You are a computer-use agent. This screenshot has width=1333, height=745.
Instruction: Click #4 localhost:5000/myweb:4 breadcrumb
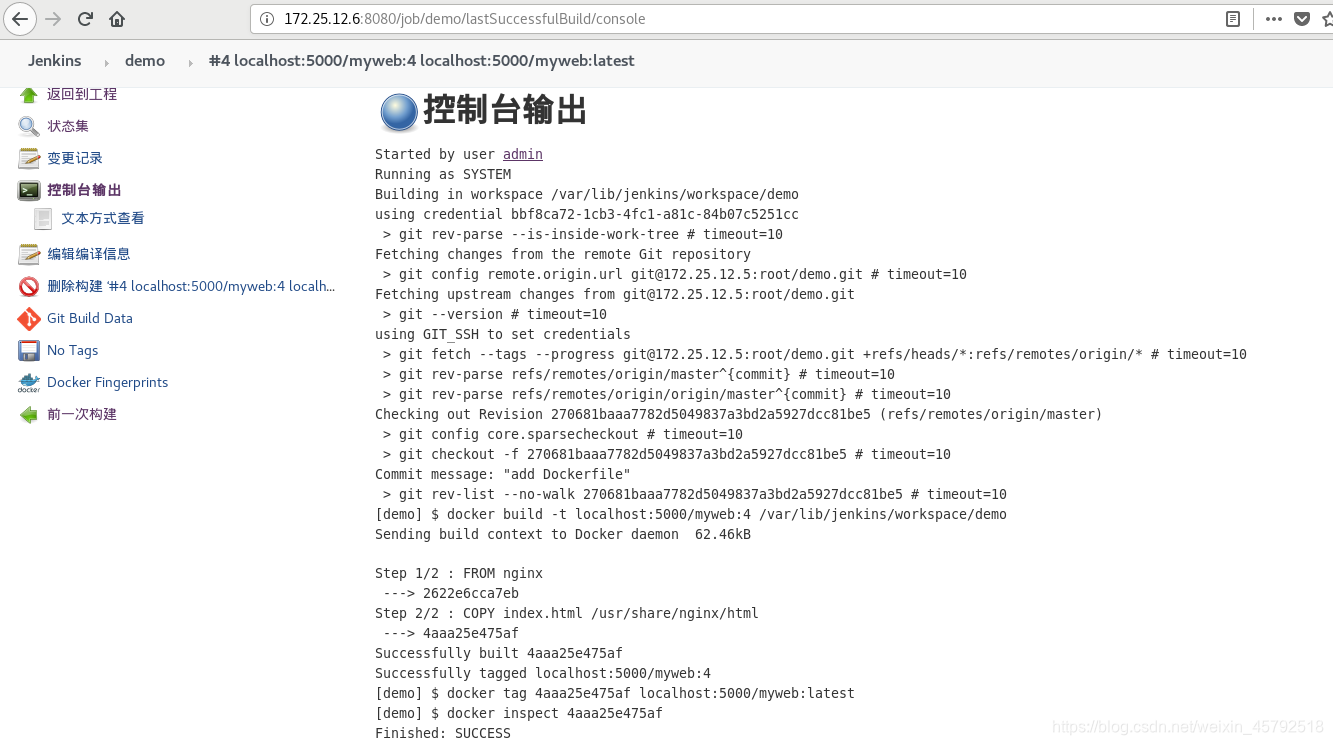(x=421, y=61)
